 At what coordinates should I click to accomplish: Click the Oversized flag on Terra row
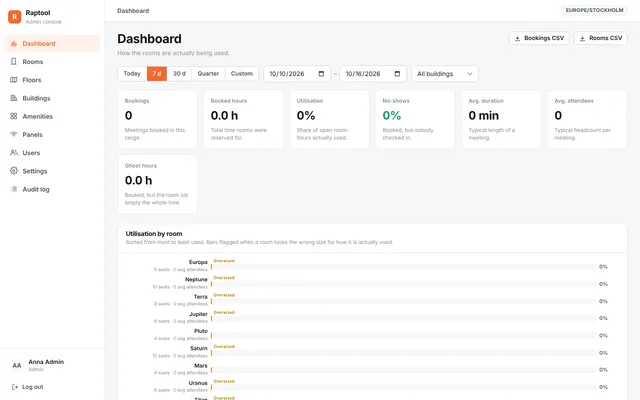[224, 295]
